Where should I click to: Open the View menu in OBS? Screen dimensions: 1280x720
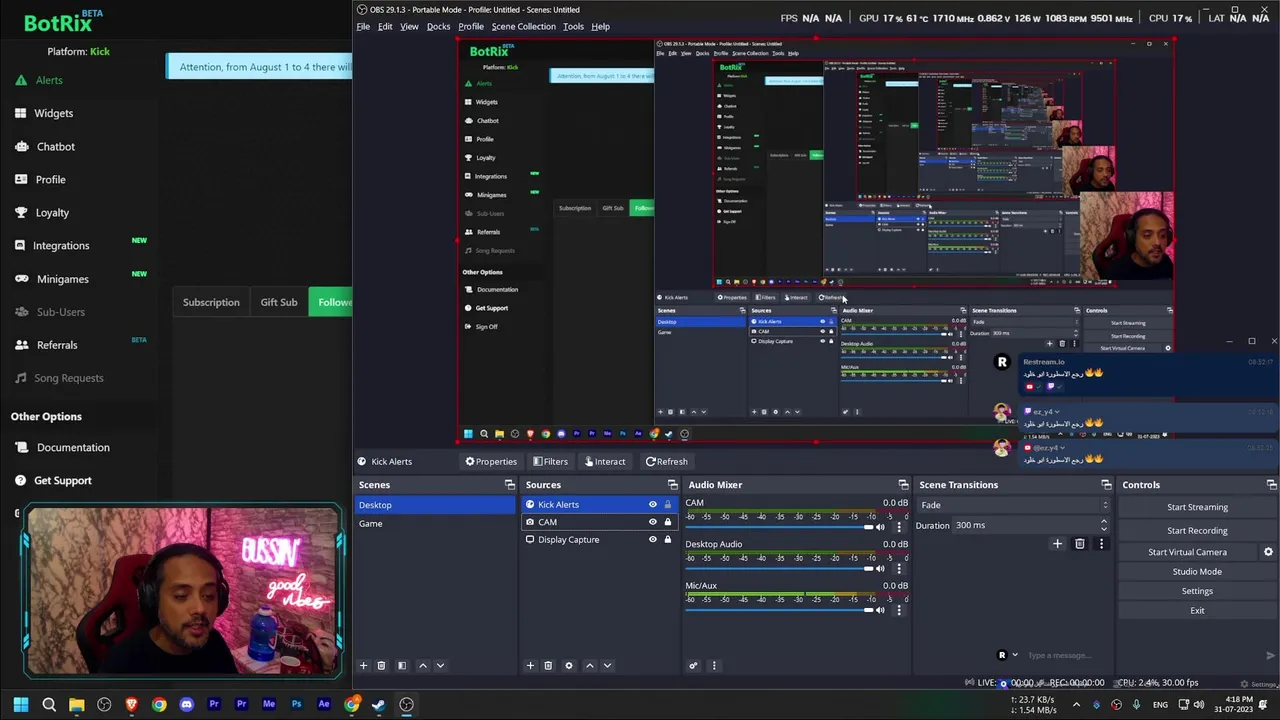(x=409, y=26)
